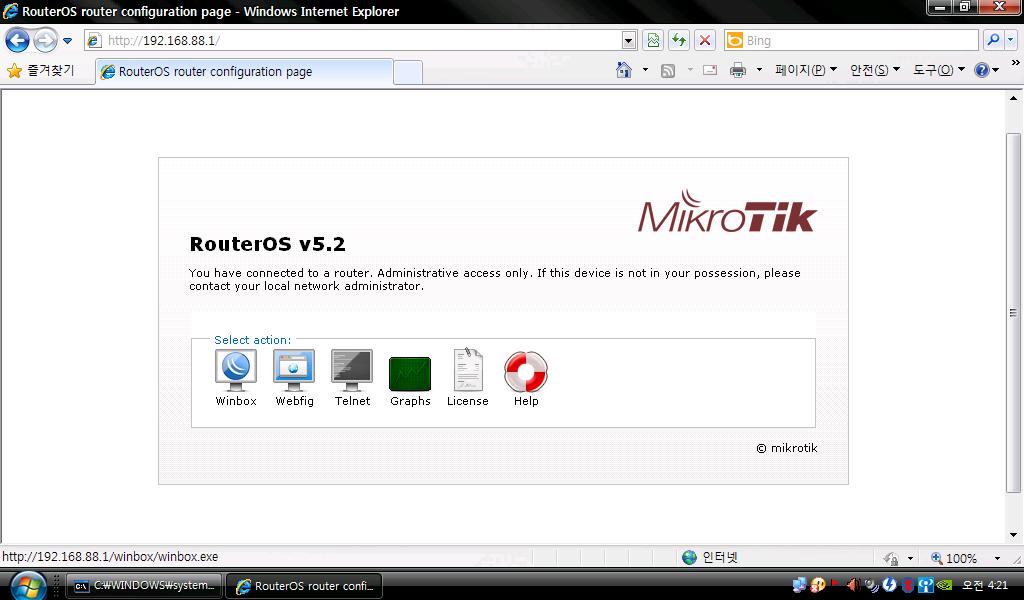Click the system clock showing 오전 4:21
The height and width of the screenshot is (600, 1024).
(x=985, y=585)
